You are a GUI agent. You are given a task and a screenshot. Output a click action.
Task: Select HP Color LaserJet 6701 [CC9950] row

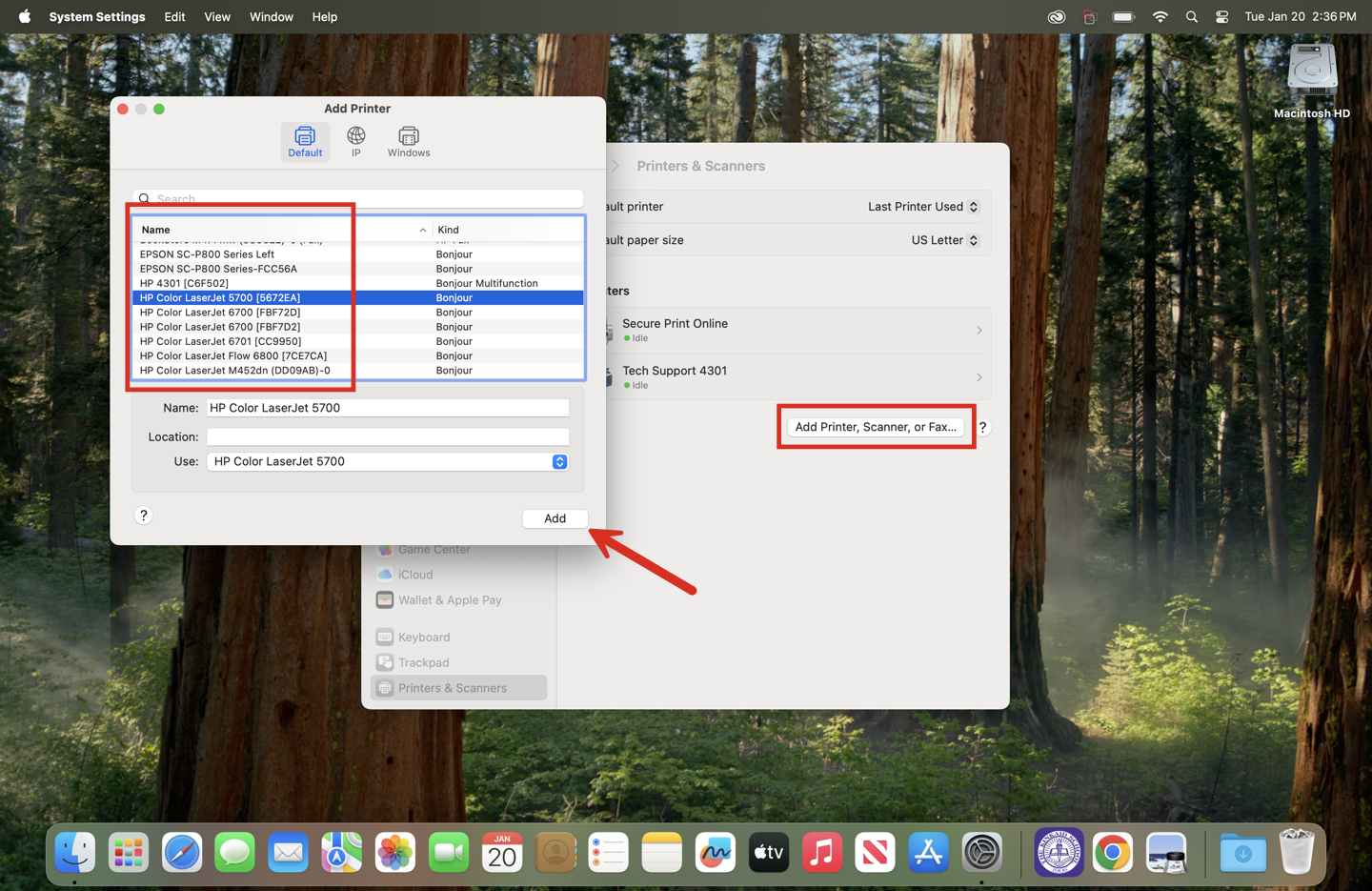358,341
